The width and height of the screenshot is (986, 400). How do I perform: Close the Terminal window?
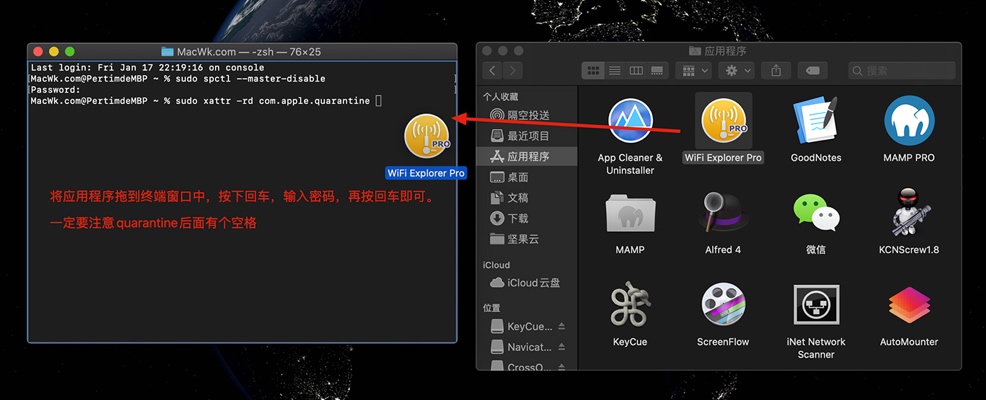[x=38, y=52]
